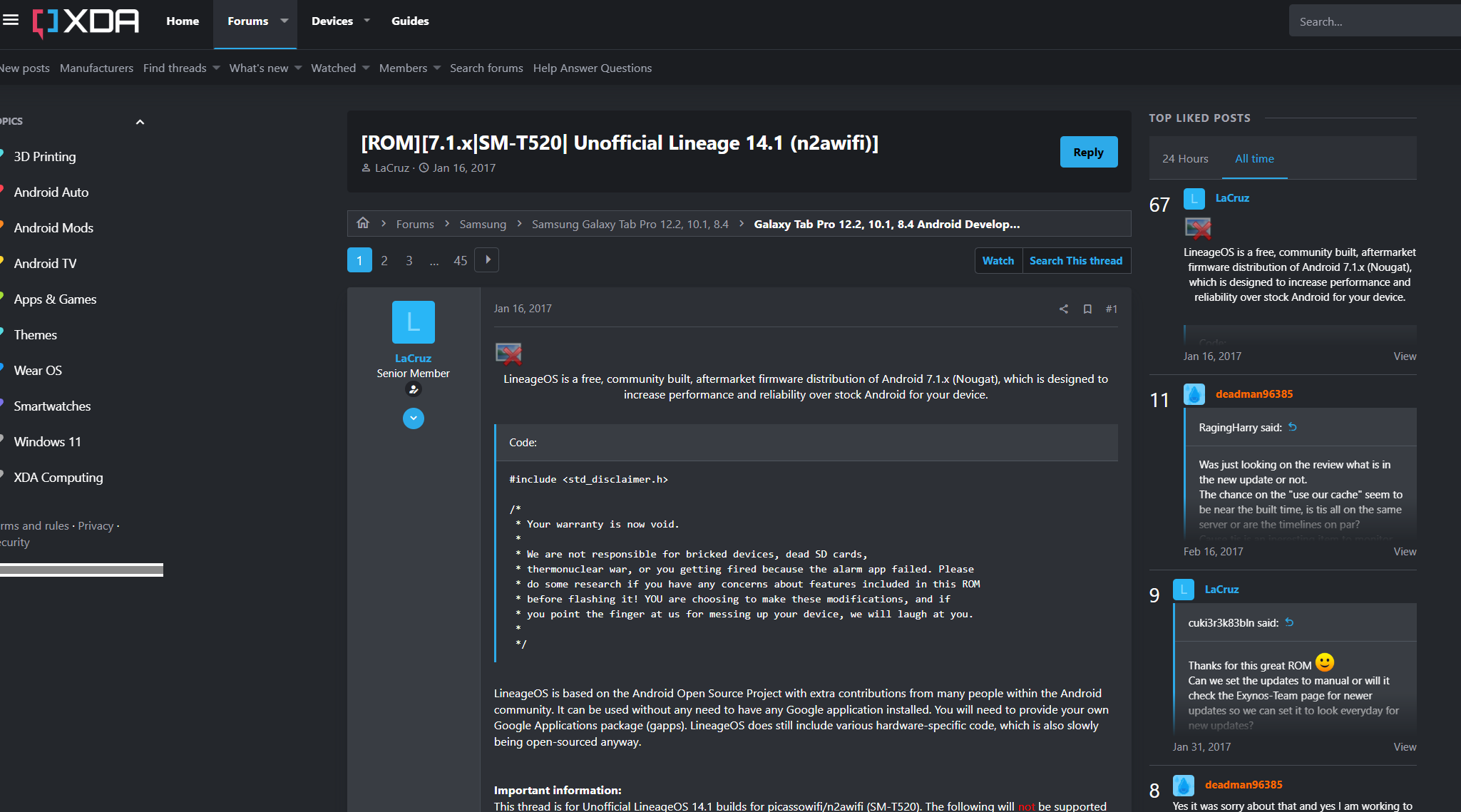Click the XDA logo

[x=86, y=22]
